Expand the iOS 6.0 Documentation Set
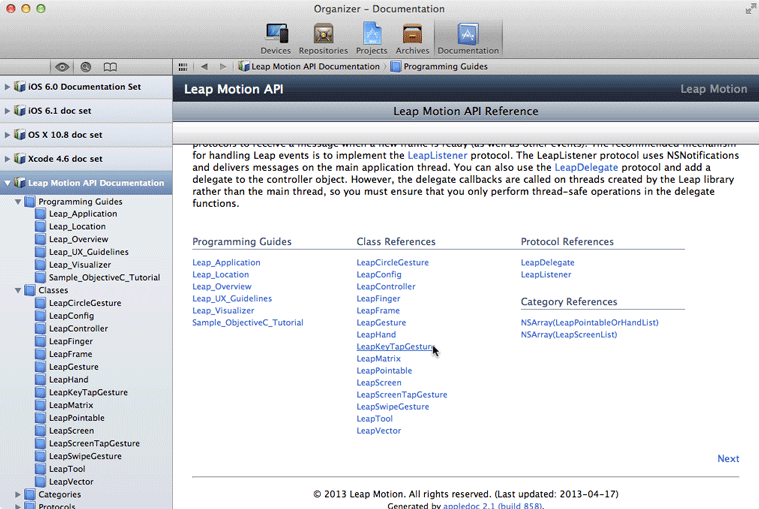Screen dimensions: 759x509 (x=8, y=87)
